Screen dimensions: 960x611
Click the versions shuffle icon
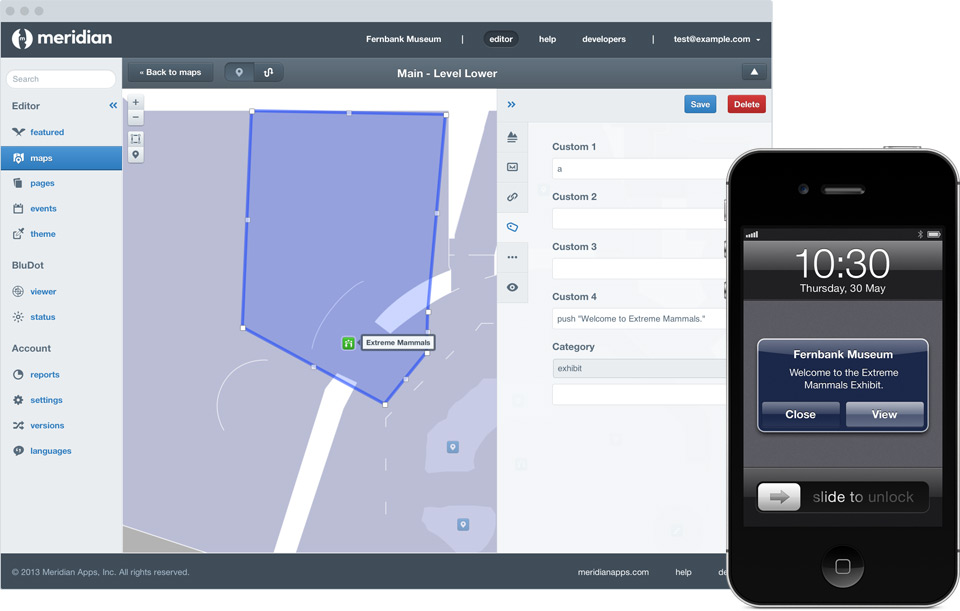18,425
